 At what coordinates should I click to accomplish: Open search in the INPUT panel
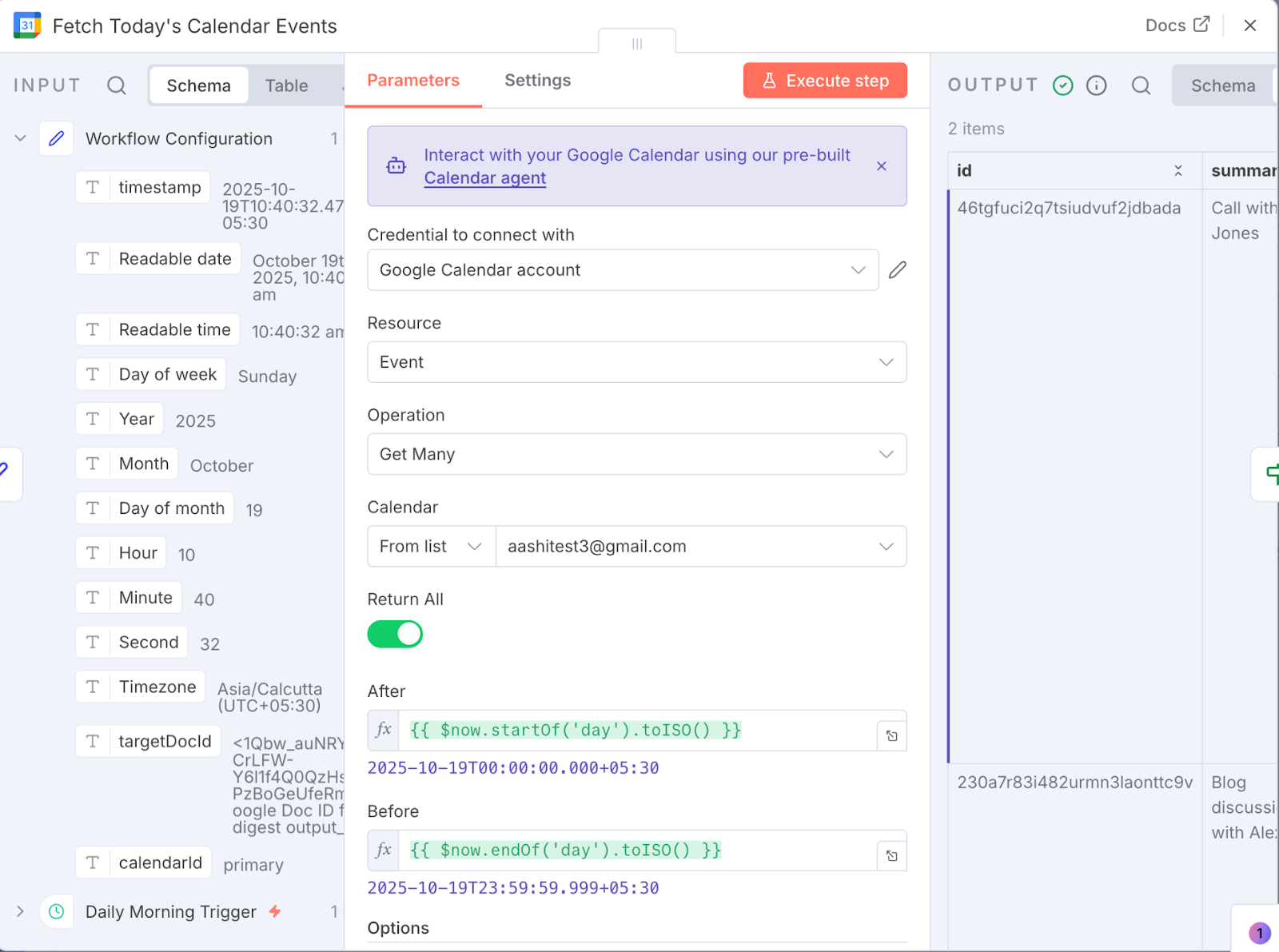(x=117, y=85)
